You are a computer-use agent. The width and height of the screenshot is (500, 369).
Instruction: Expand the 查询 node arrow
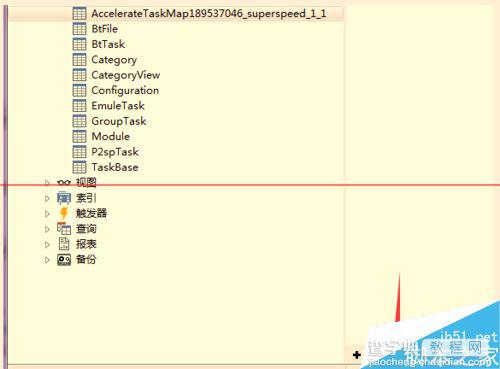pos(47,229)
